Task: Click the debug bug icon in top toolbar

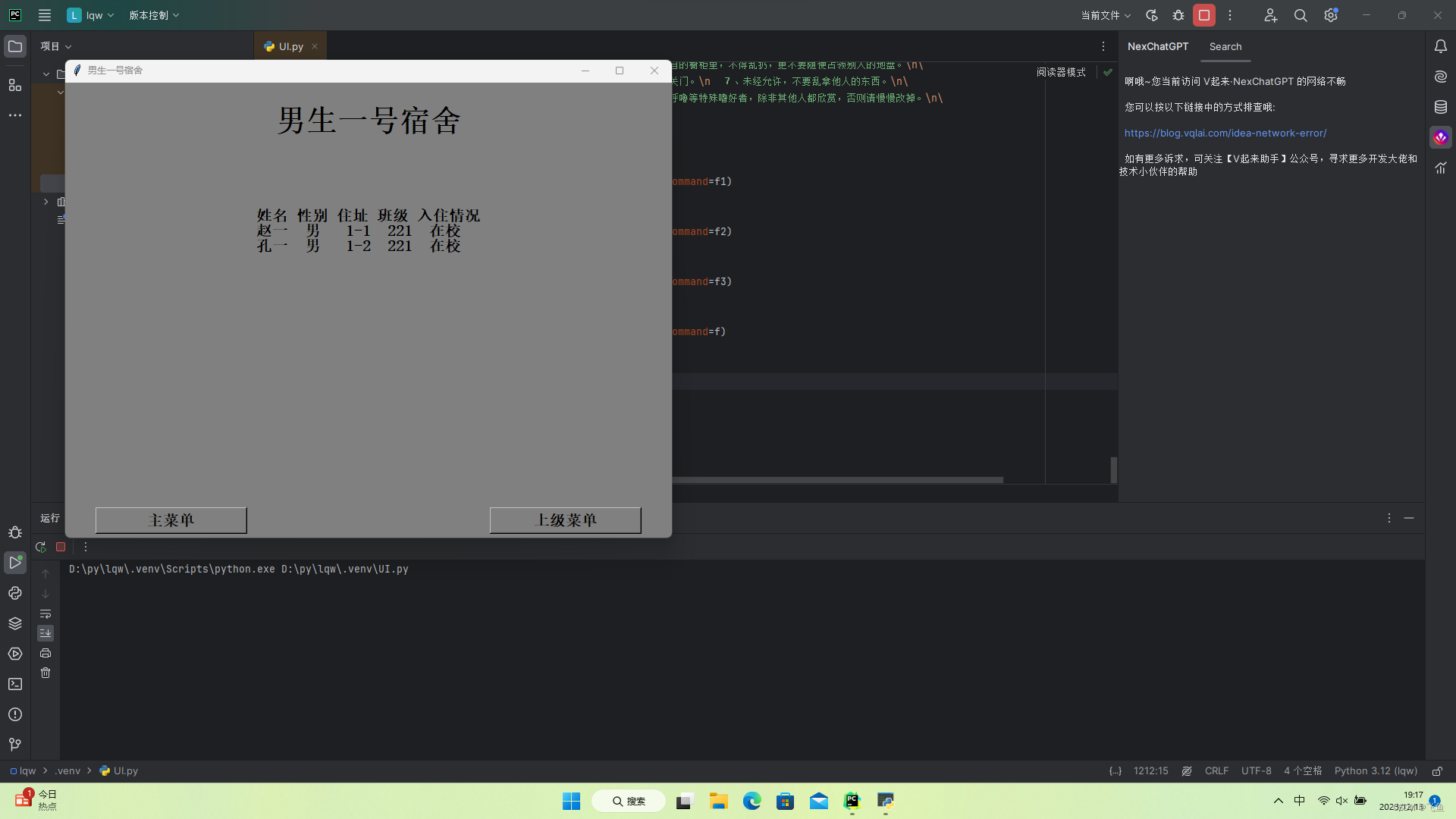Action: tap(1178, 15)
